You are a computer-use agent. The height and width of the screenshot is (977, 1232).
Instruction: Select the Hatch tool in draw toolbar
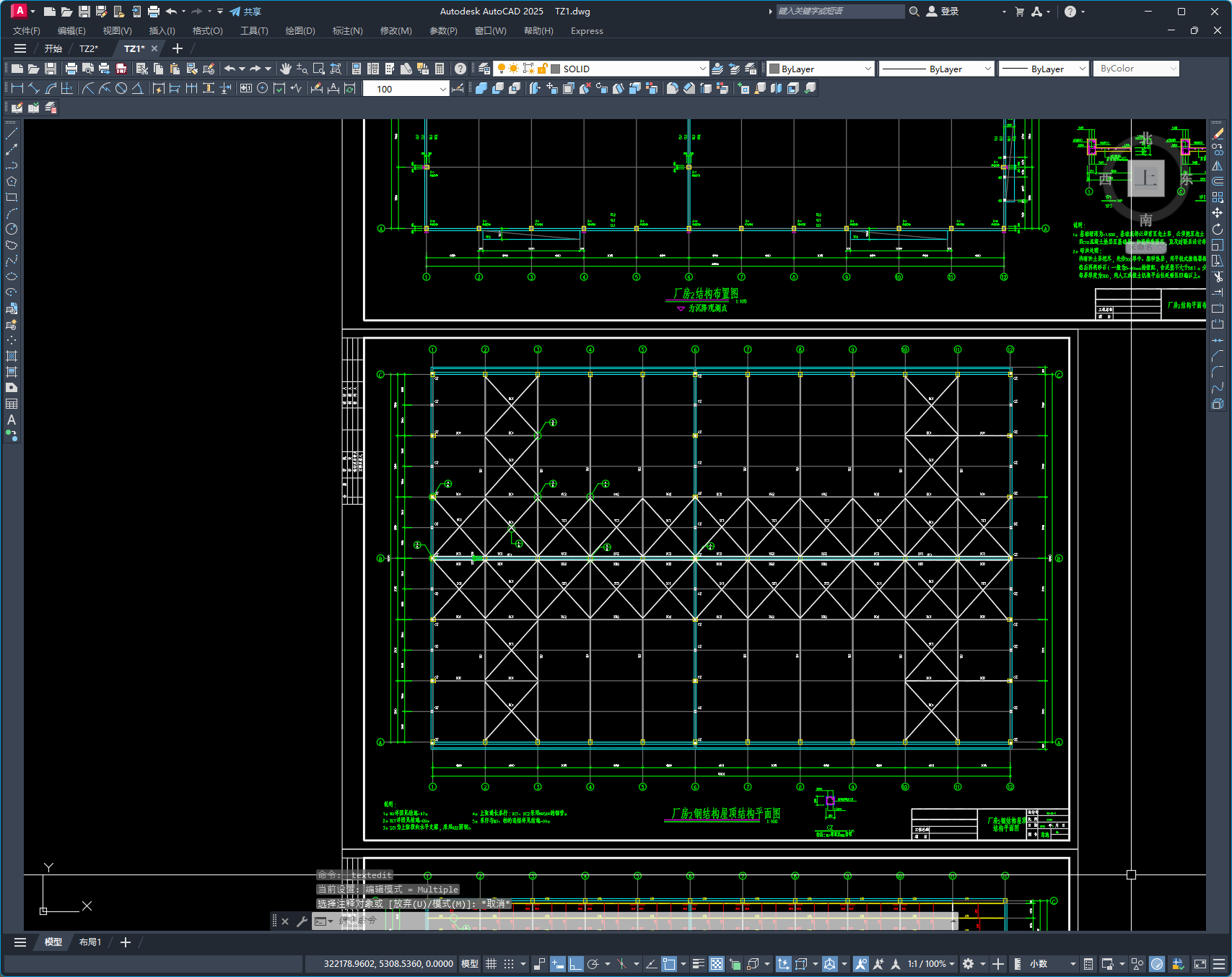(12, 356)
